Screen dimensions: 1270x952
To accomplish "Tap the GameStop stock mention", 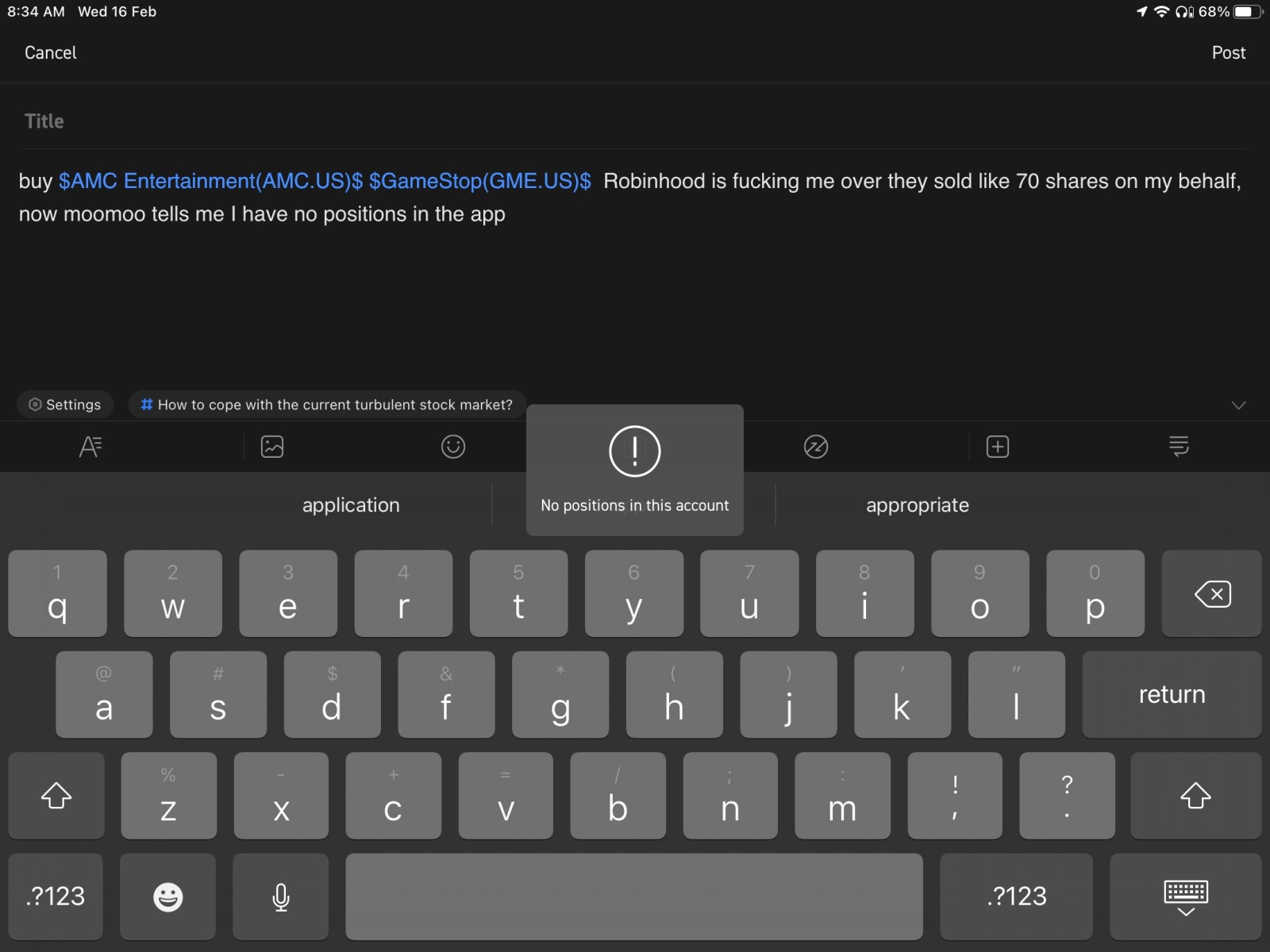I will tap(480, 181).
